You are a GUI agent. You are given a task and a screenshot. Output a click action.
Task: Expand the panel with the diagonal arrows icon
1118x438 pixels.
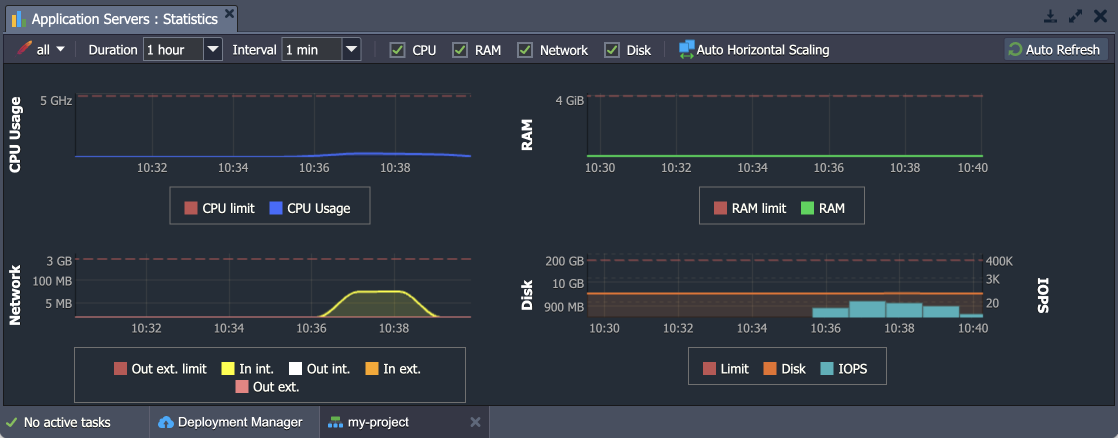[1075, 16]
